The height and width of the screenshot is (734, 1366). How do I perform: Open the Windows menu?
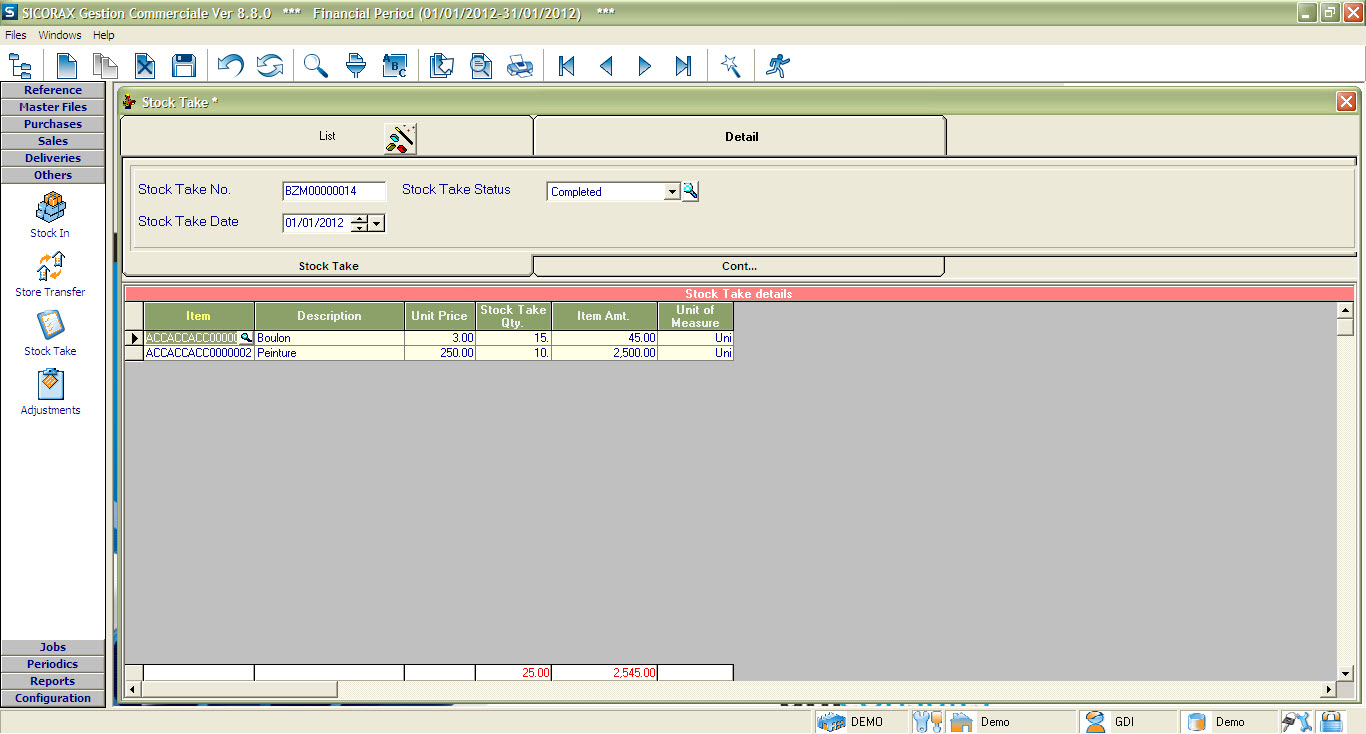60,35
